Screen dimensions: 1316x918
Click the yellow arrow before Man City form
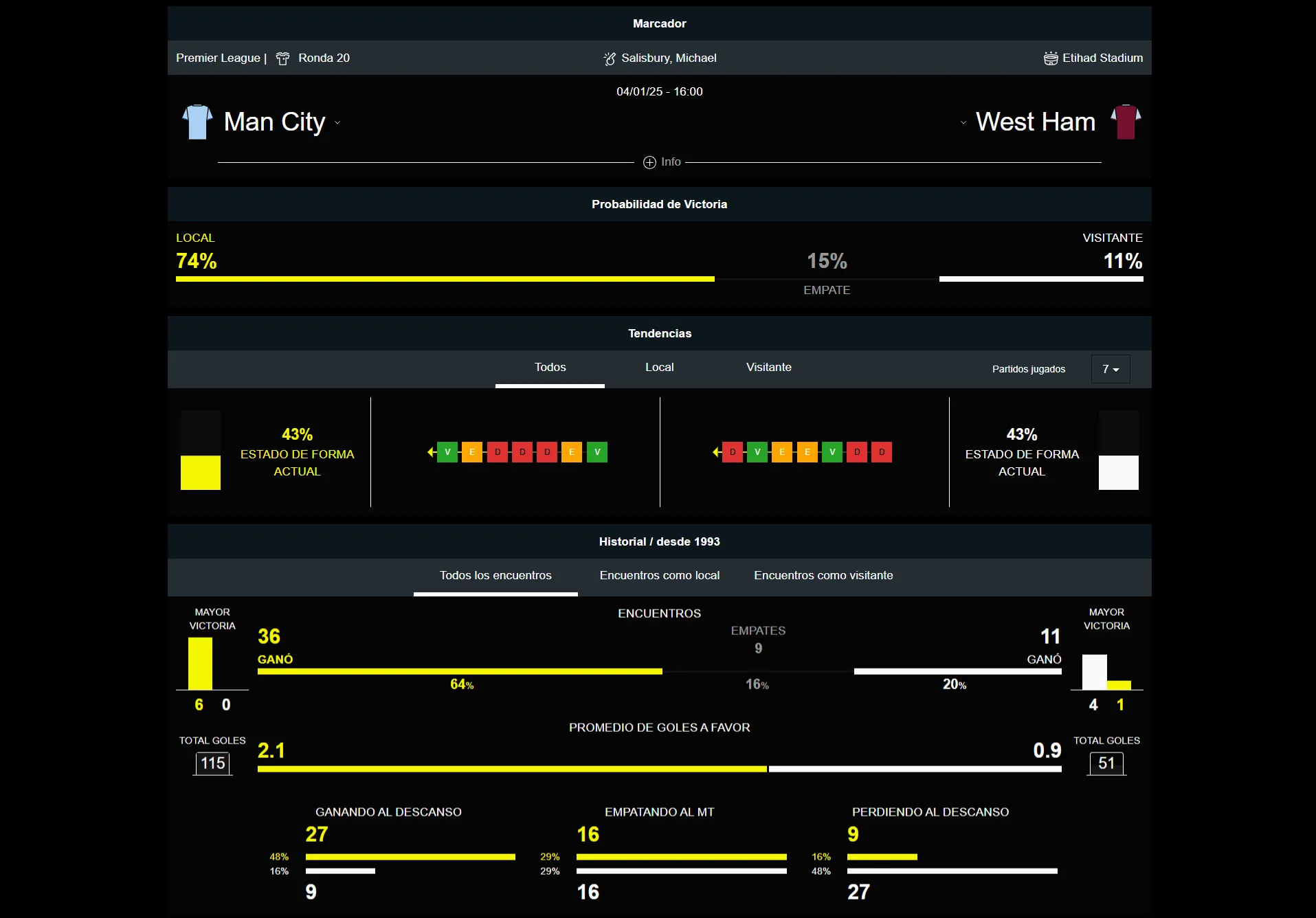pyautogui.click(x=431, y=452)
